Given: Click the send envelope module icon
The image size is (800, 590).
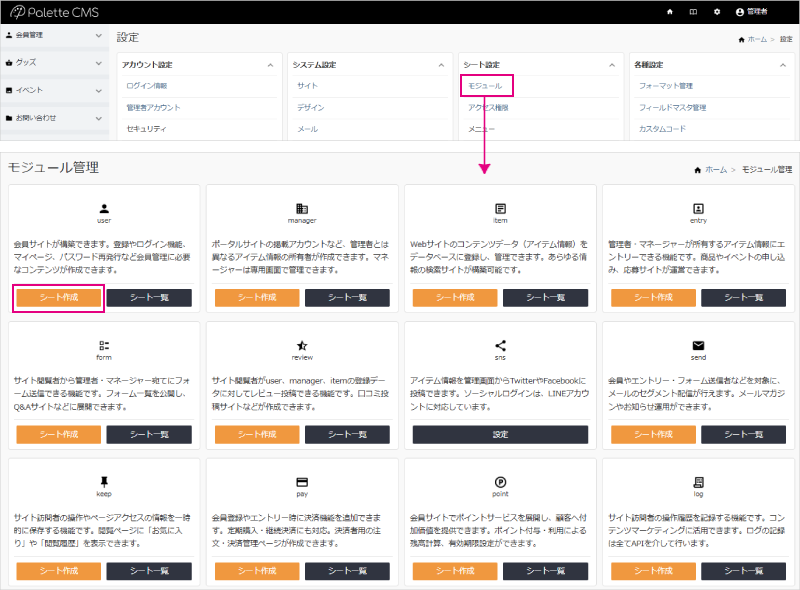Looking at the screenshot, I should (x=698, y=344).
